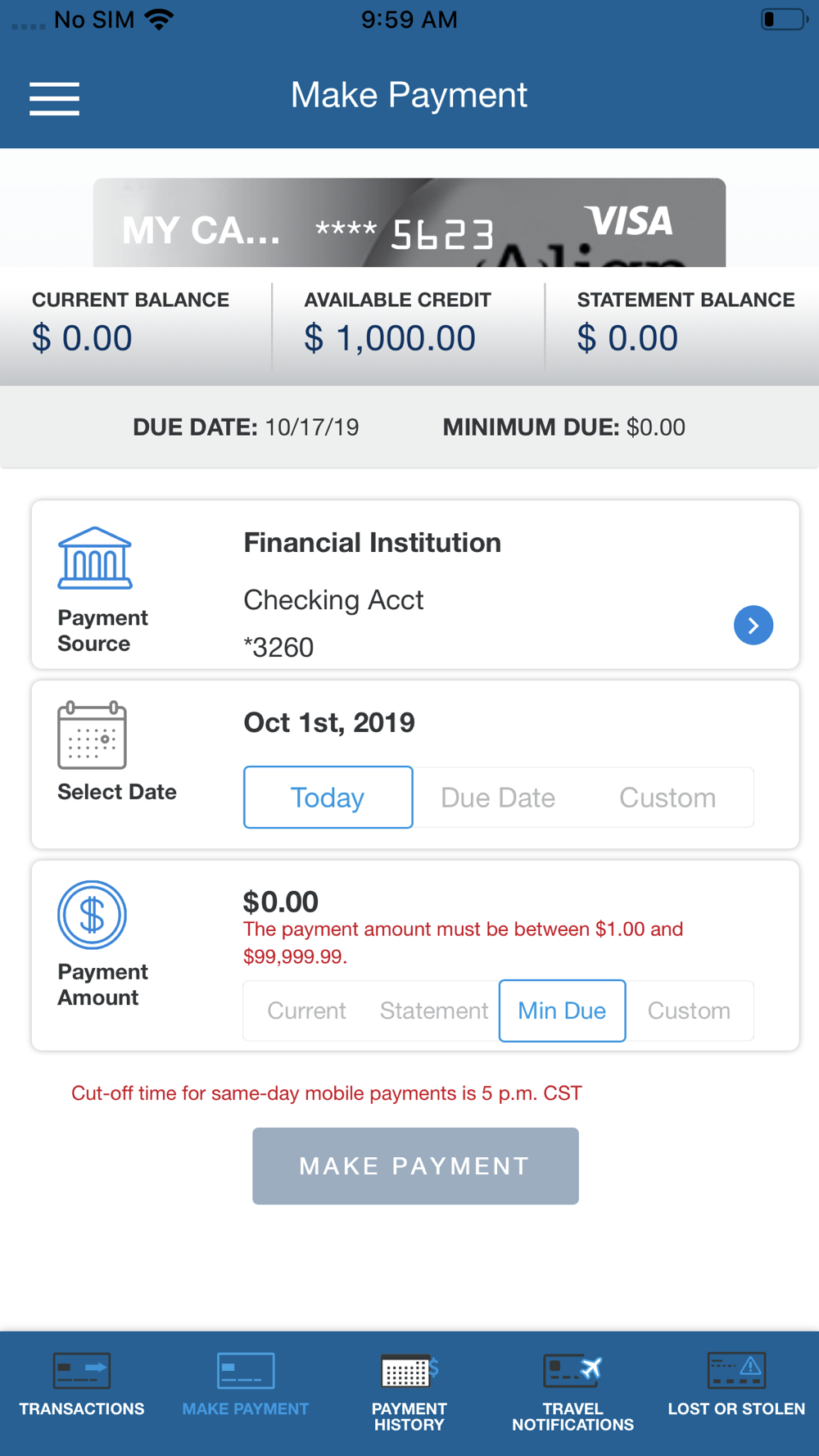
Task: Choose Custom payment date option
Action: coord(667,798)
